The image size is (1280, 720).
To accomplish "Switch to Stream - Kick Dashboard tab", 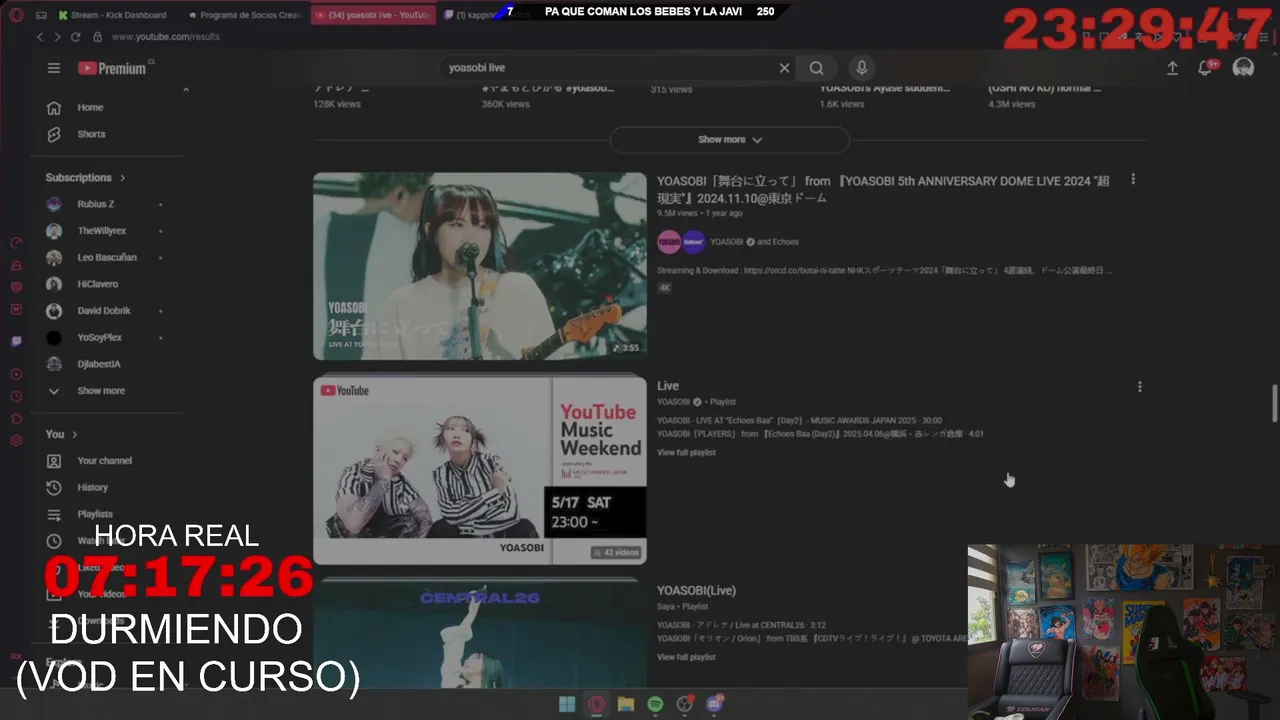I will [113, 15].
